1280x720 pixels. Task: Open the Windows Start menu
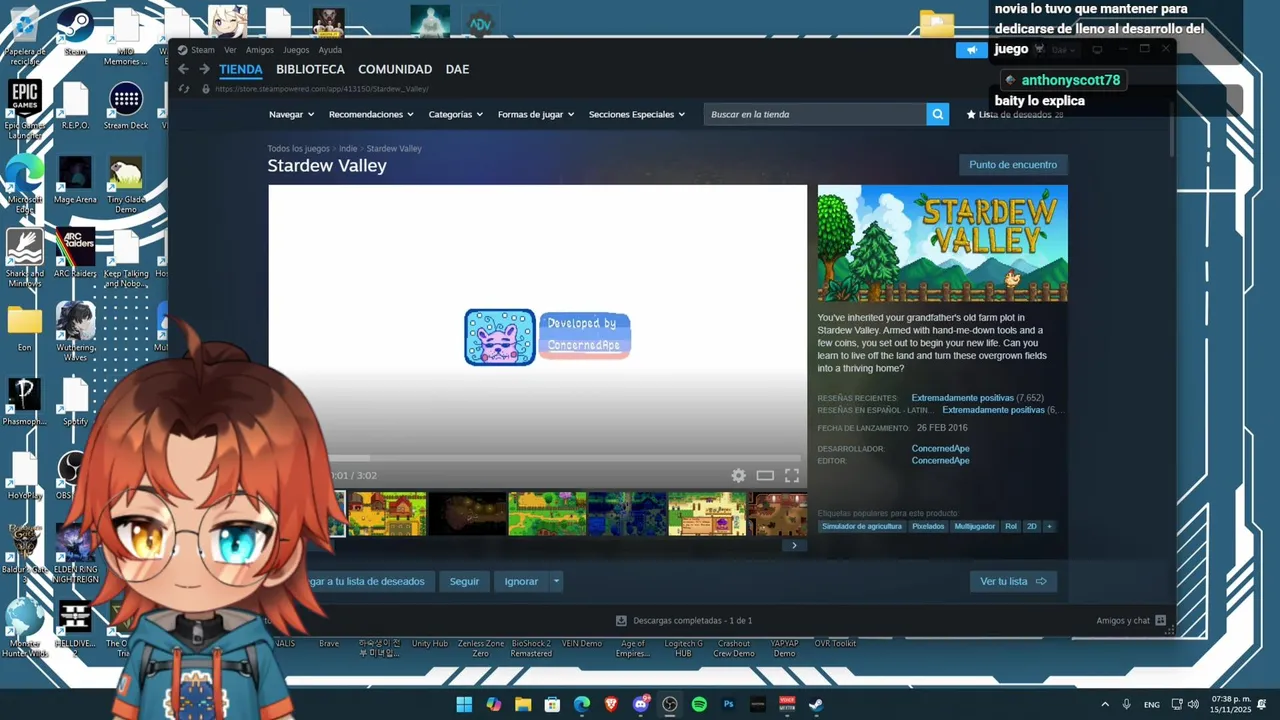[x=464, y=704]
